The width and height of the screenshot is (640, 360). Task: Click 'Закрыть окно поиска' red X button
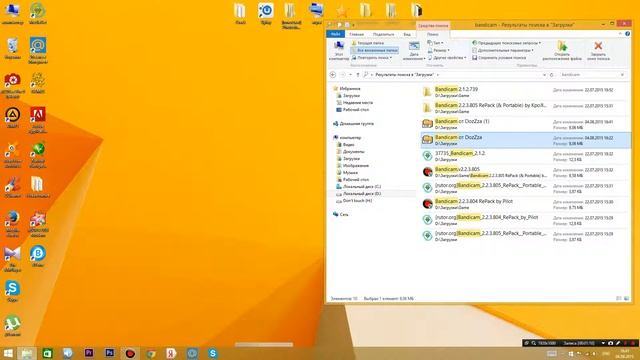(x=598, y=51)
